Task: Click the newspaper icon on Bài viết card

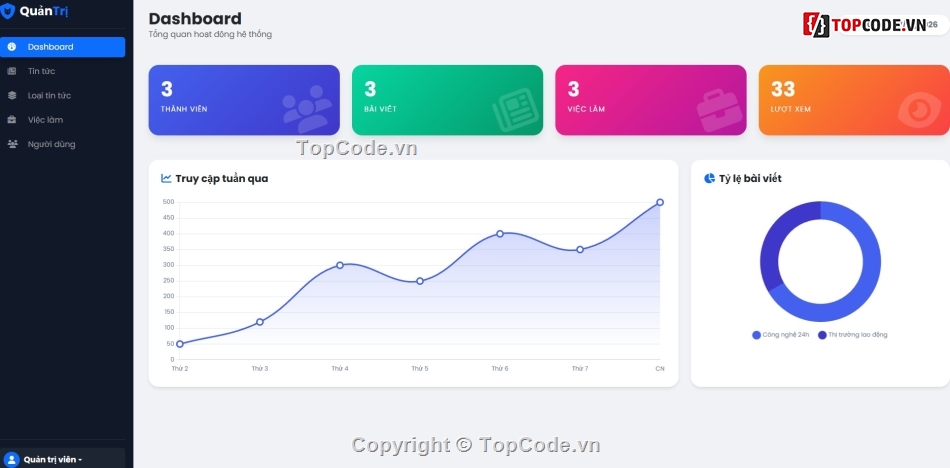Action: coord(516,110)
